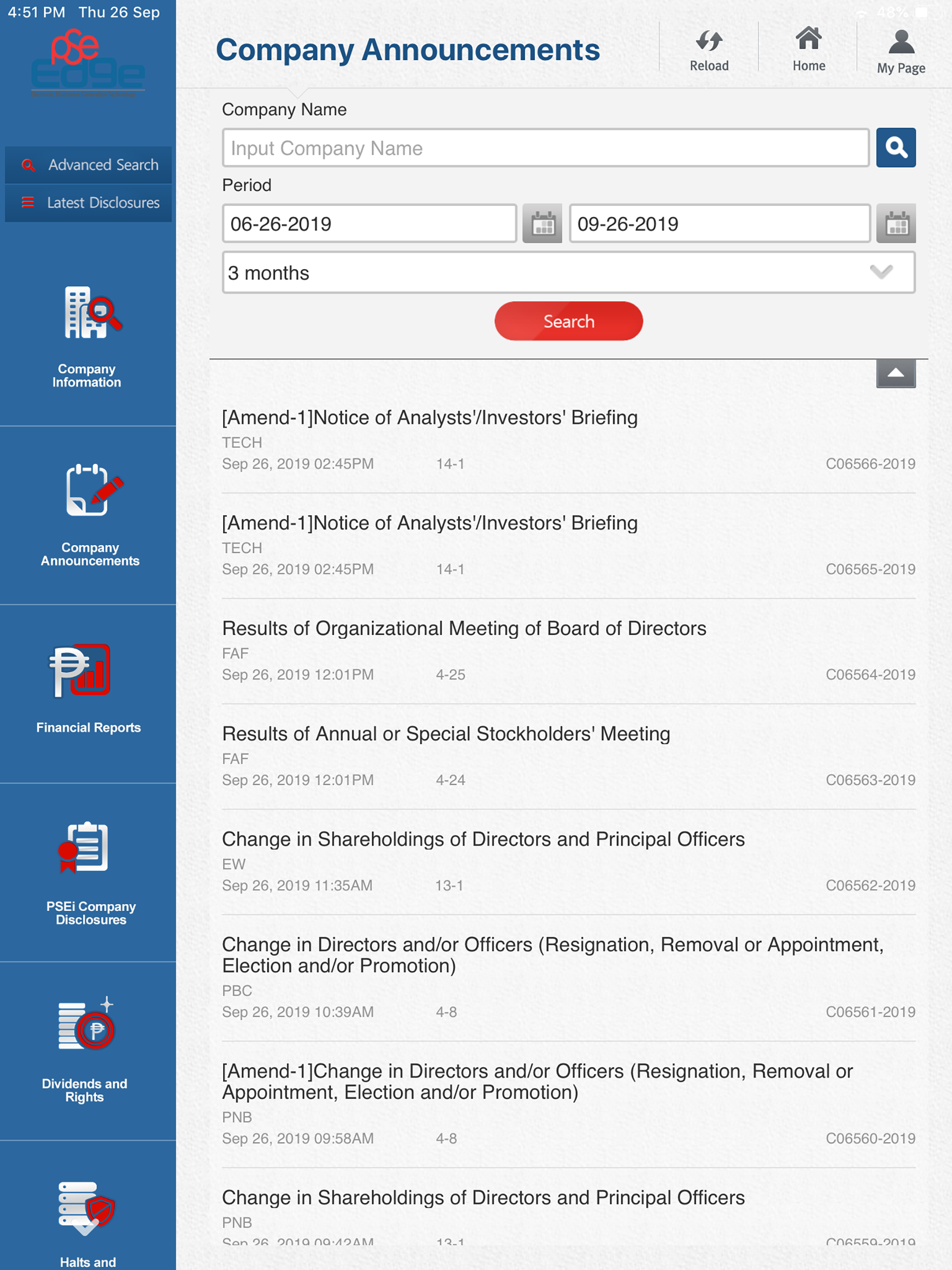Select PSEi Company Disclosures label
This screenshot has width=952, height=1270.
point(91,913)
